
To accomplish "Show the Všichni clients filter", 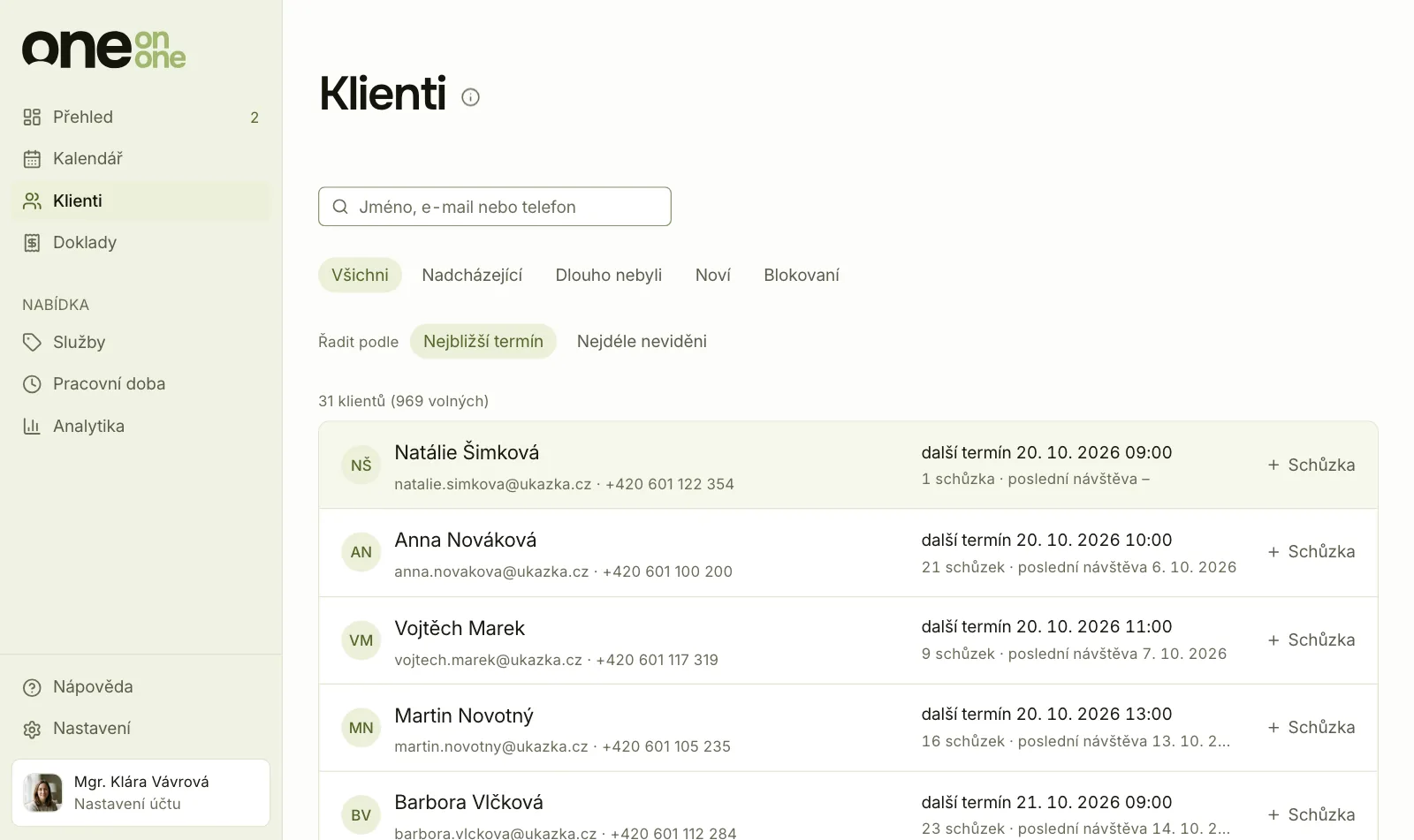I will (360, 276).
